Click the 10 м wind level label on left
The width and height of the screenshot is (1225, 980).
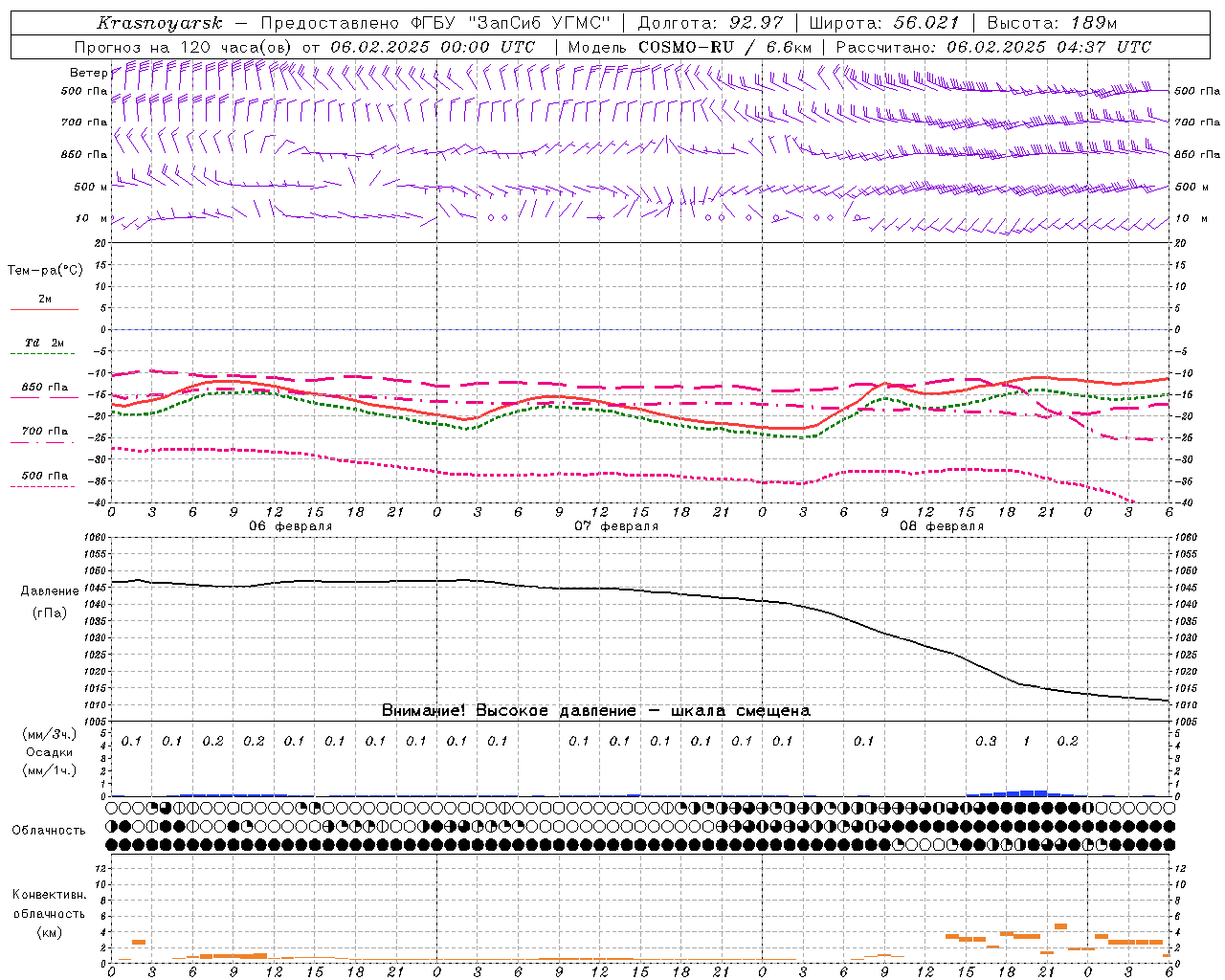point(92,219)
